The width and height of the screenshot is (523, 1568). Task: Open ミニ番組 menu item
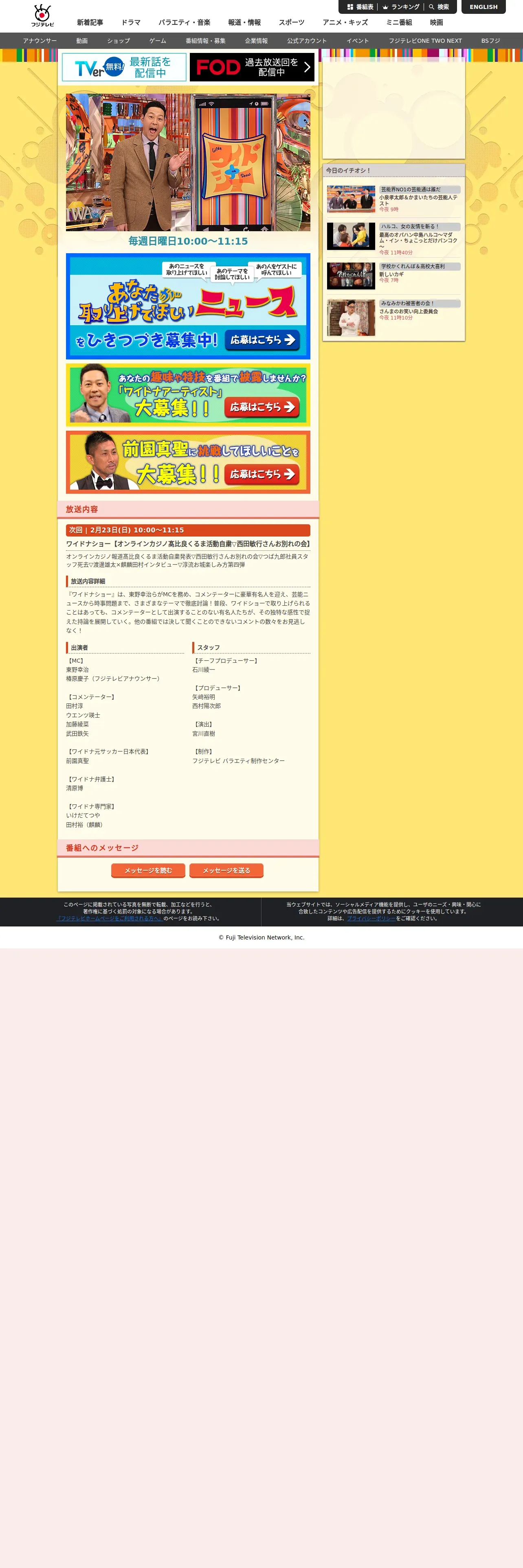tap(399, 22)
